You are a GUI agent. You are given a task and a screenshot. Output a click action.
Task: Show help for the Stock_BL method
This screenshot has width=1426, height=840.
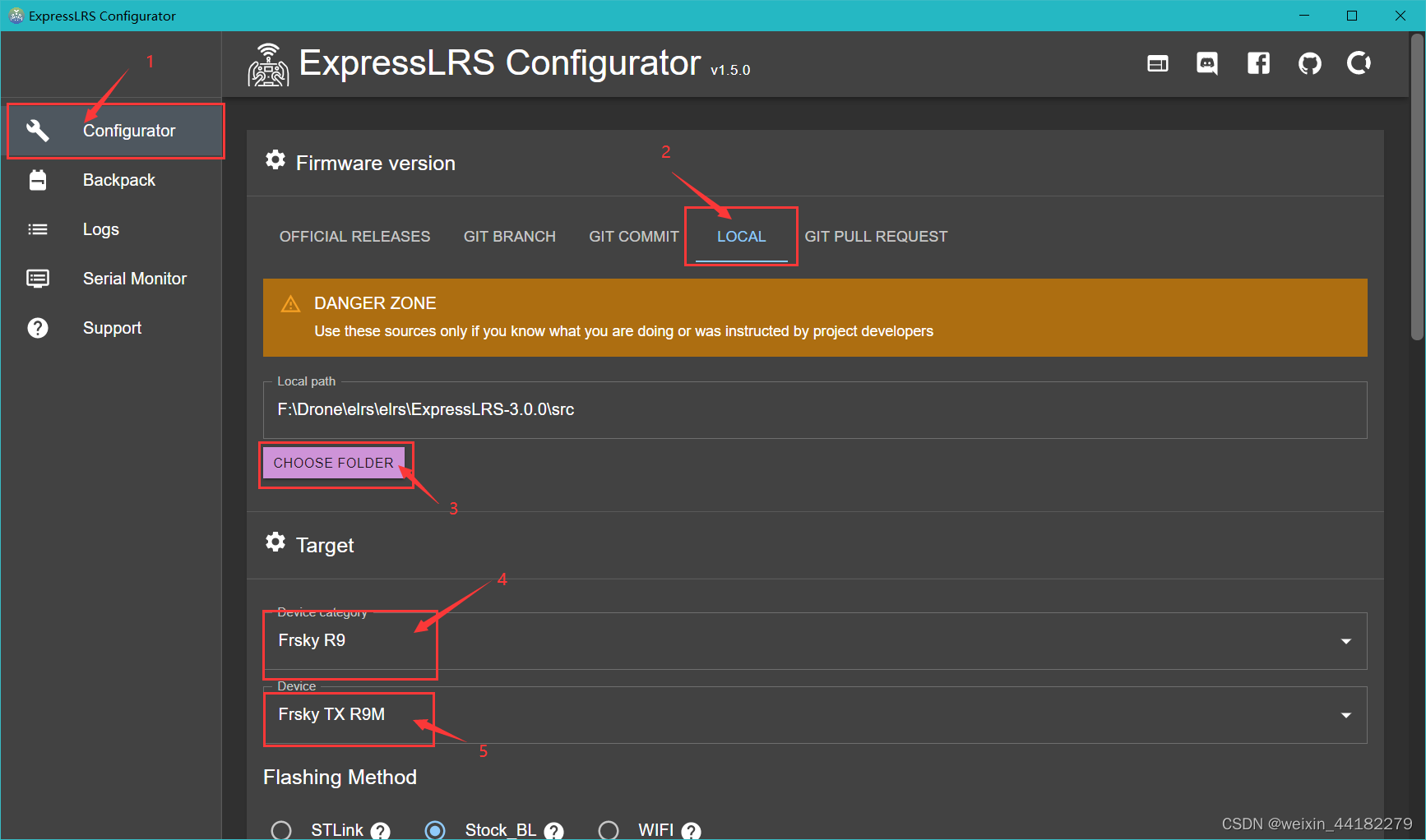[x=554, y=831]
